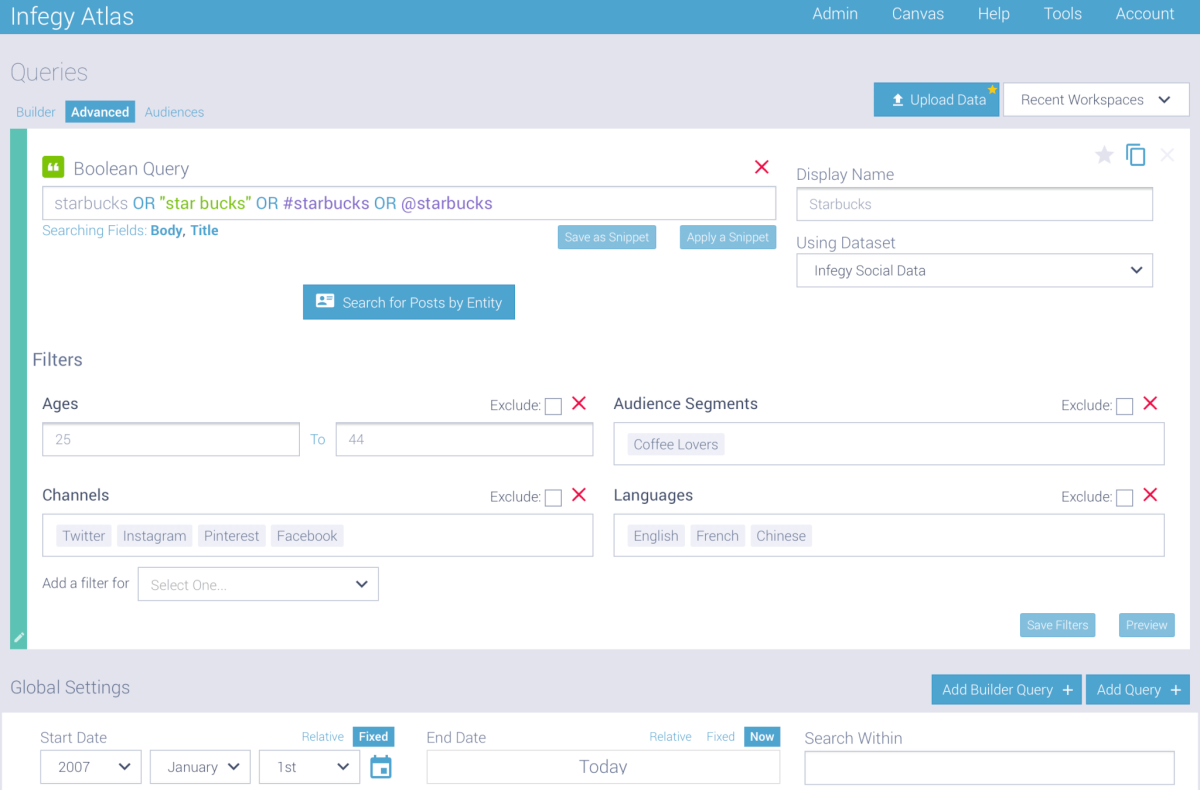This screenshot has height=790, width=1200.
Task: Open the Using Dataset dropdown
Action: click(974, 270)
